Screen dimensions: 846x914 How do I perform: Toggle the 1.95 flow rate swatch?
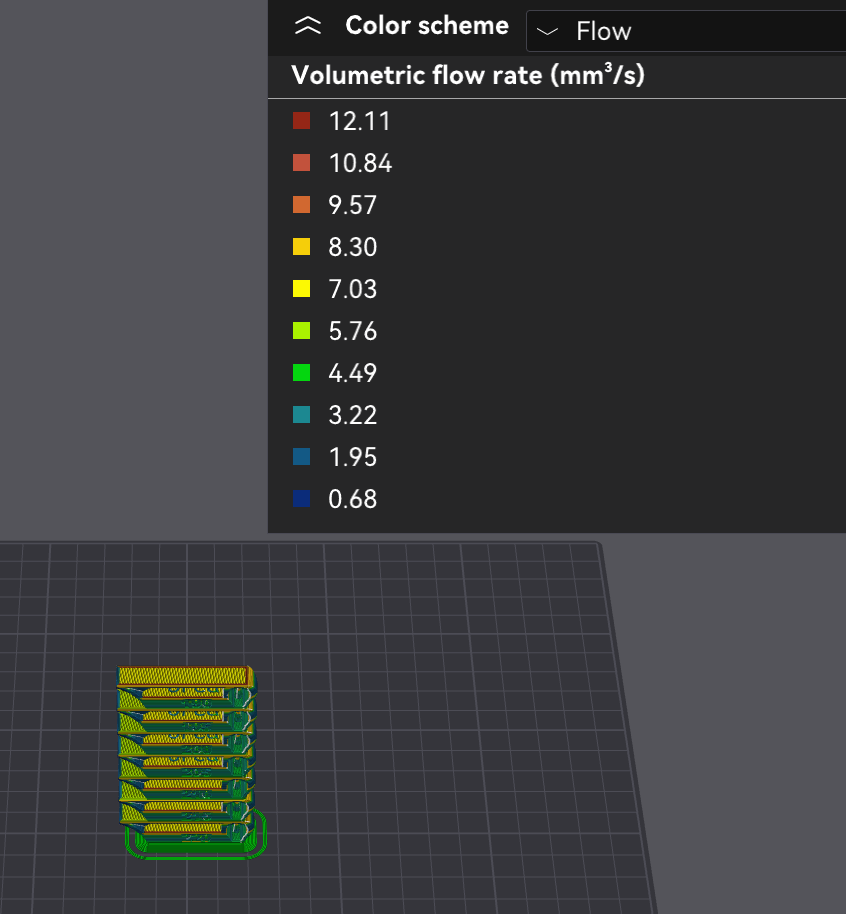pyautogui.click(x=301, y=457)
